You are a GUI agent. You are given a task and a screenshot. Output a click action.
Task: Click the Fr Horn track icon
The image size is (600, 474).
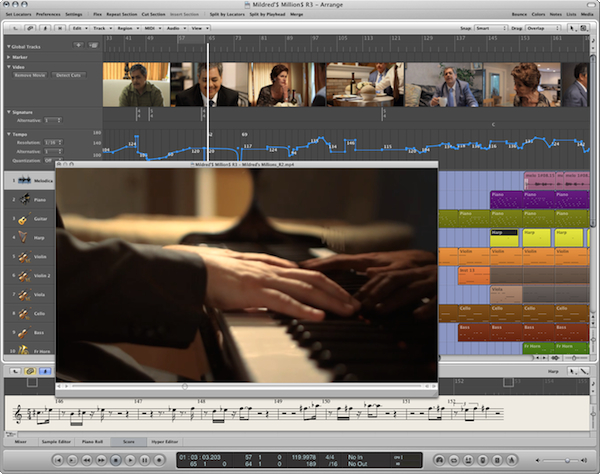tap(24, 350)
